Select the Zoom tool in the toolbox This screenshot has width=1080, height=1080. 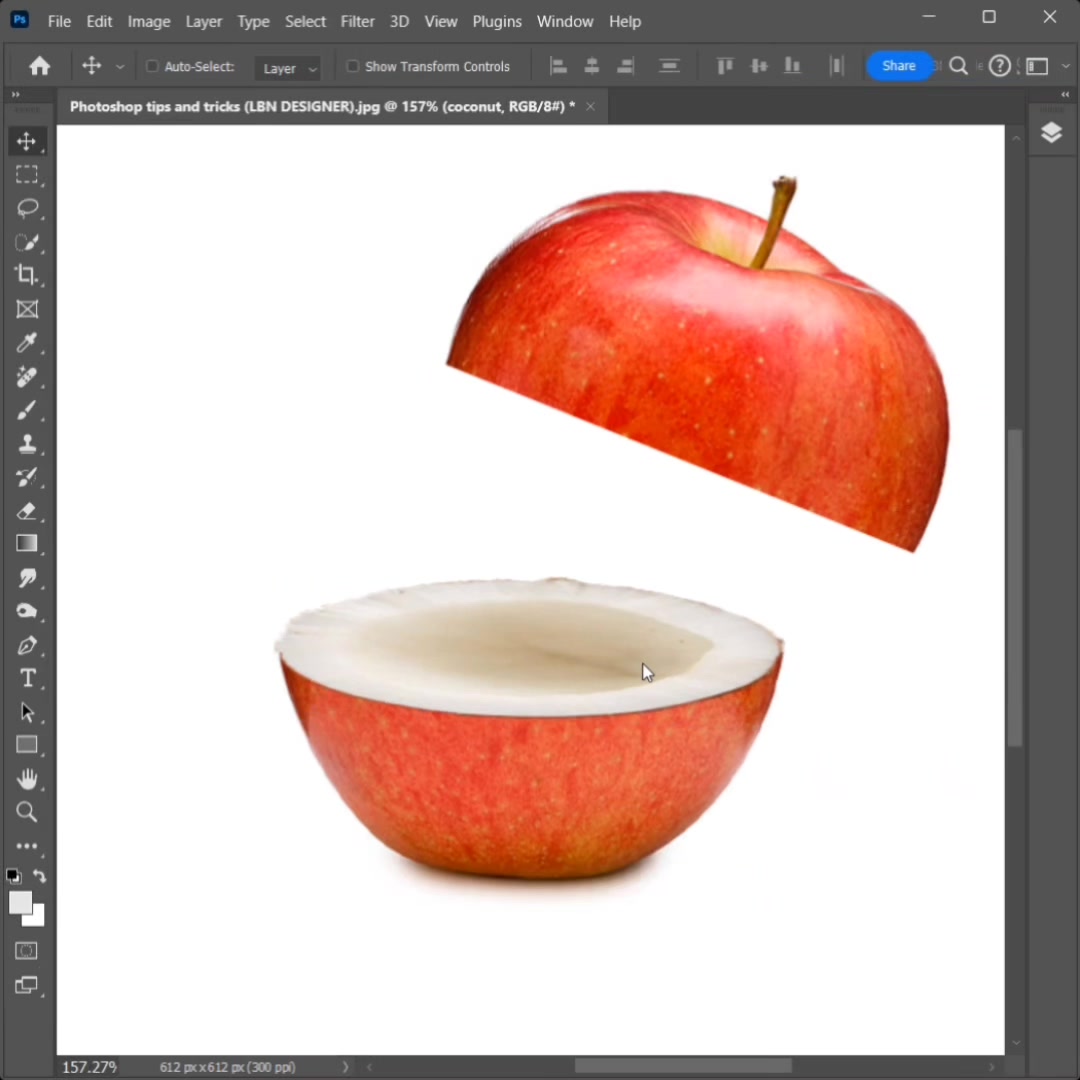[x=27, y=812]
